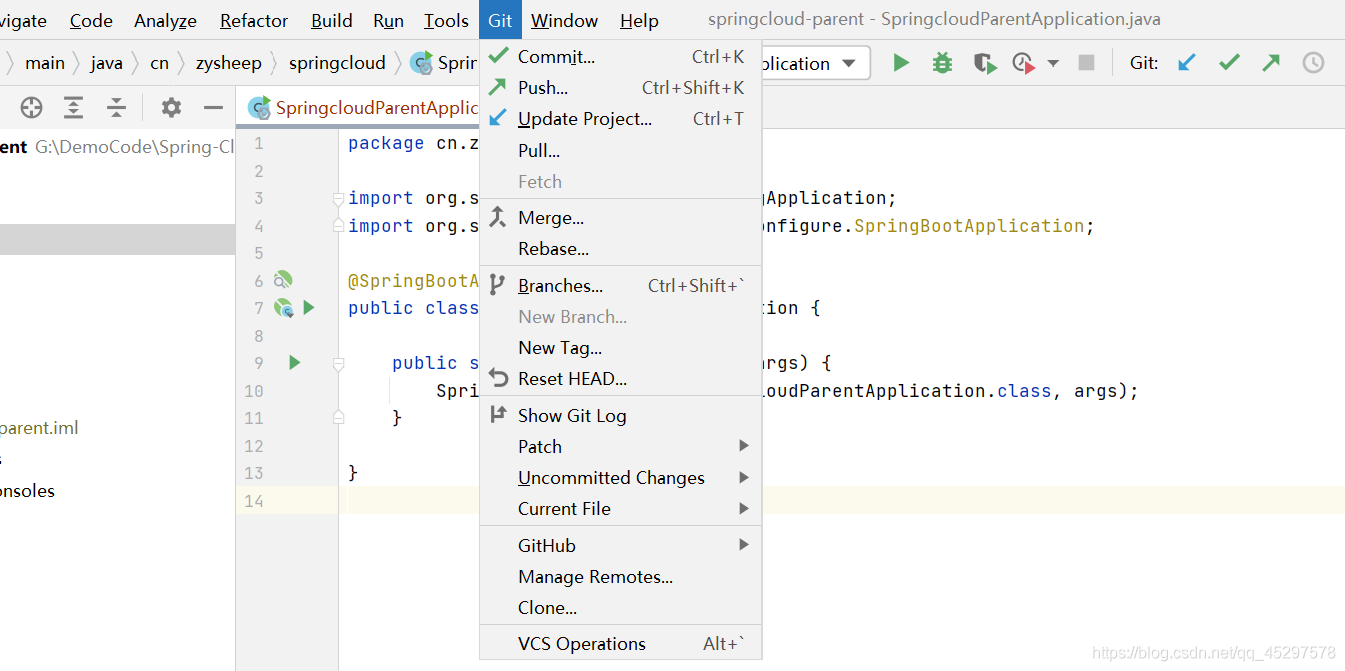Viewport: 1345px width, 671px height.
Task: Click the Git commit checkmark in toolbar
Action: click(x=1229, y=63)
